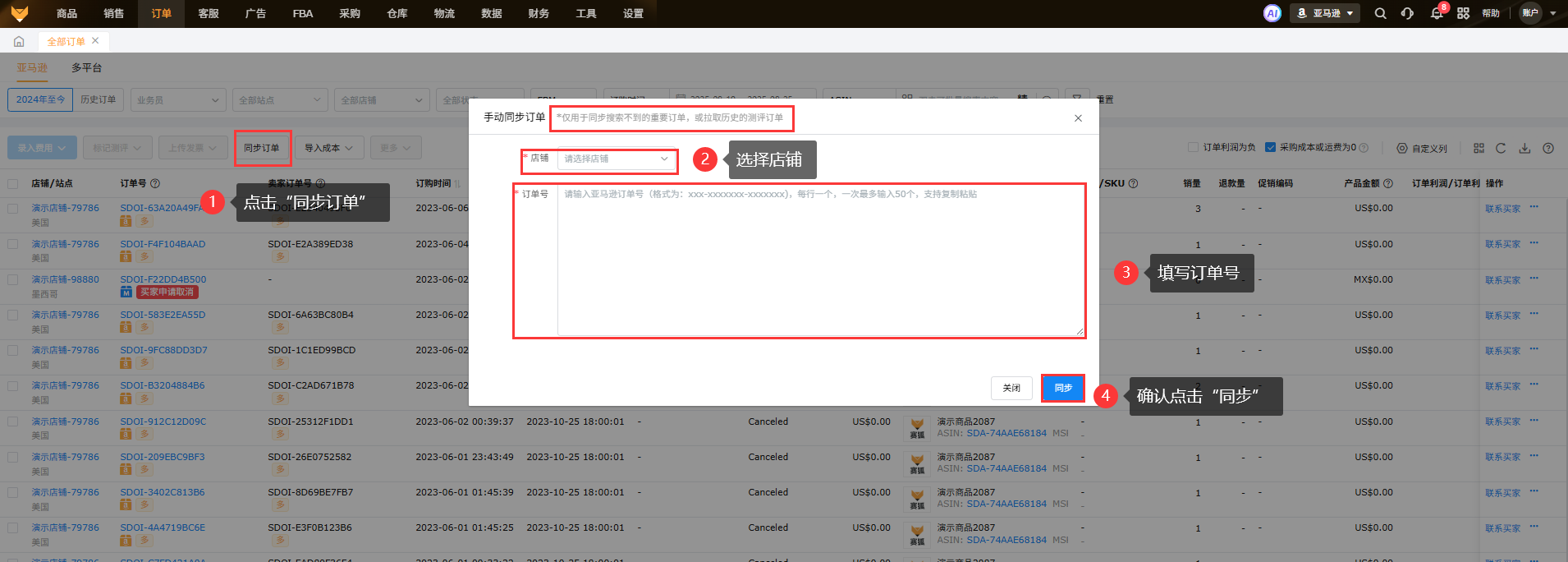Screen dimensions: 1568x562
Task: Click more dots in SDOI-63A20A49 row
Action: pyautogui.click(x=1534, y=206)
